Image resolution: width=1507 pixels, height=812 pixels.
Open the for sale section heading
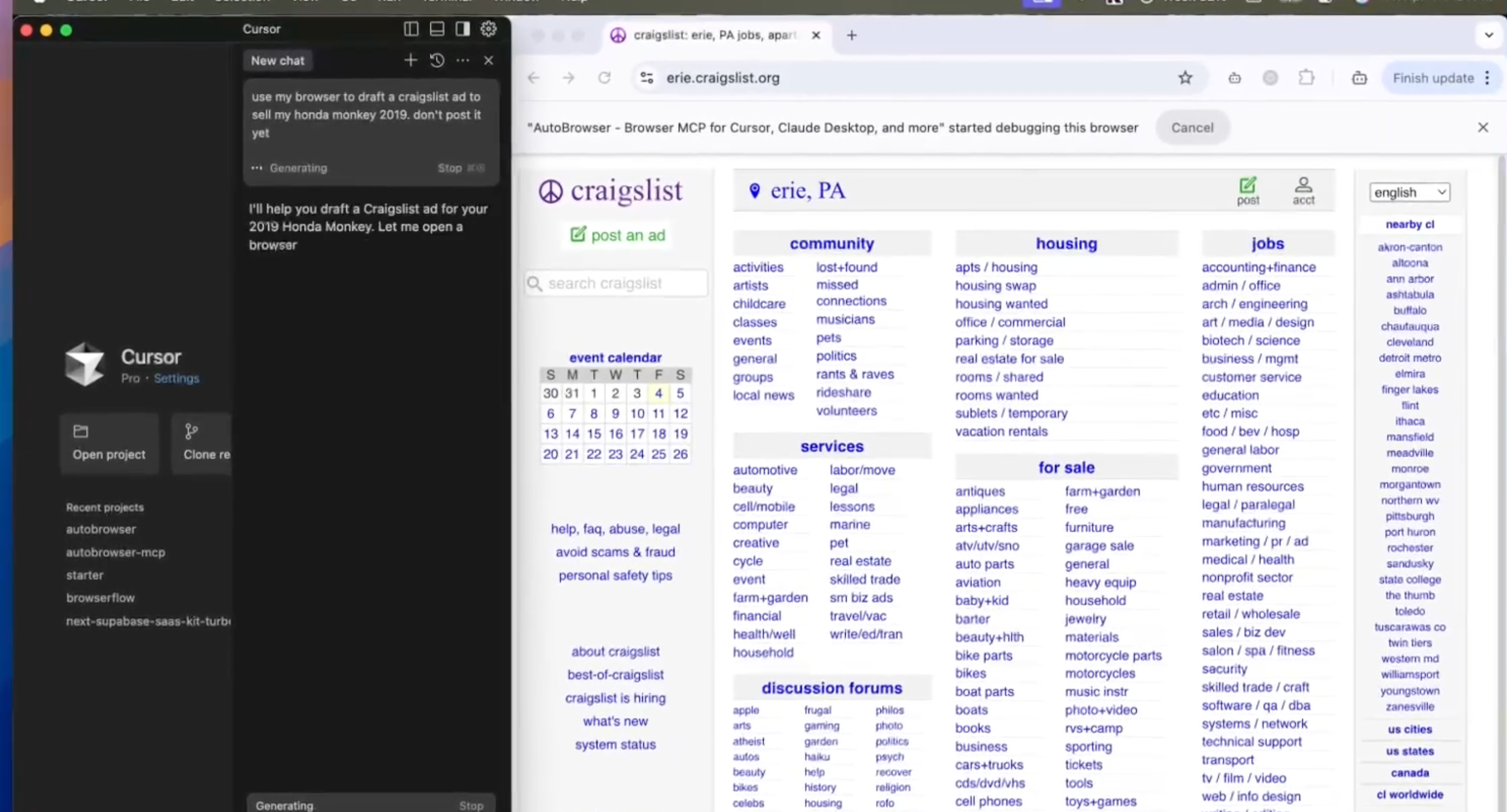[1066, 468]
